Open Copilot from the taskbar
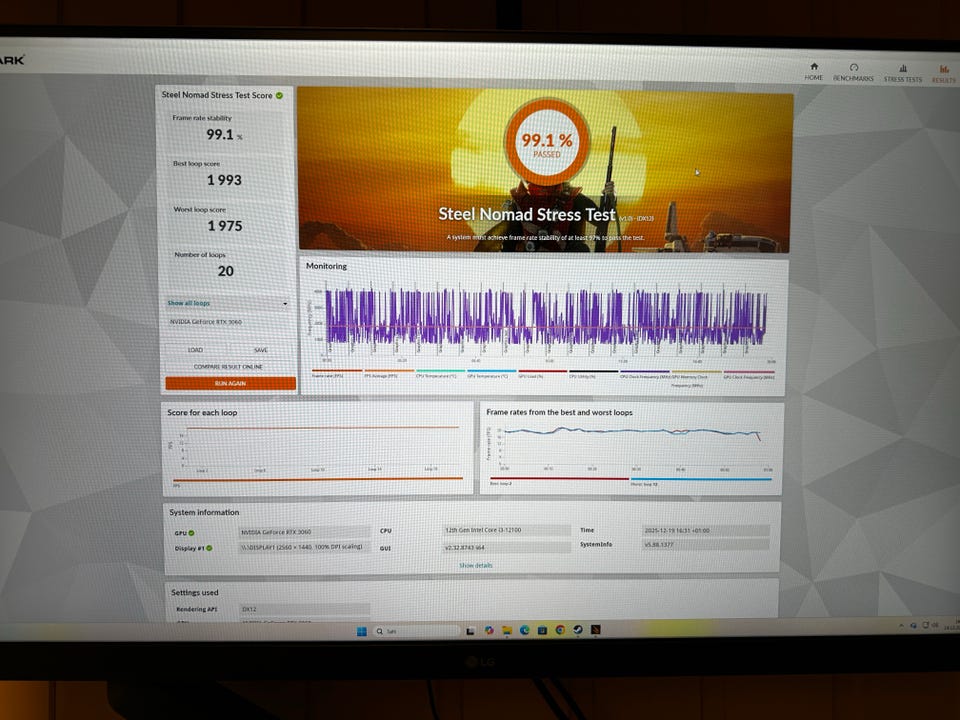960x720 pixels. point(489,630)
